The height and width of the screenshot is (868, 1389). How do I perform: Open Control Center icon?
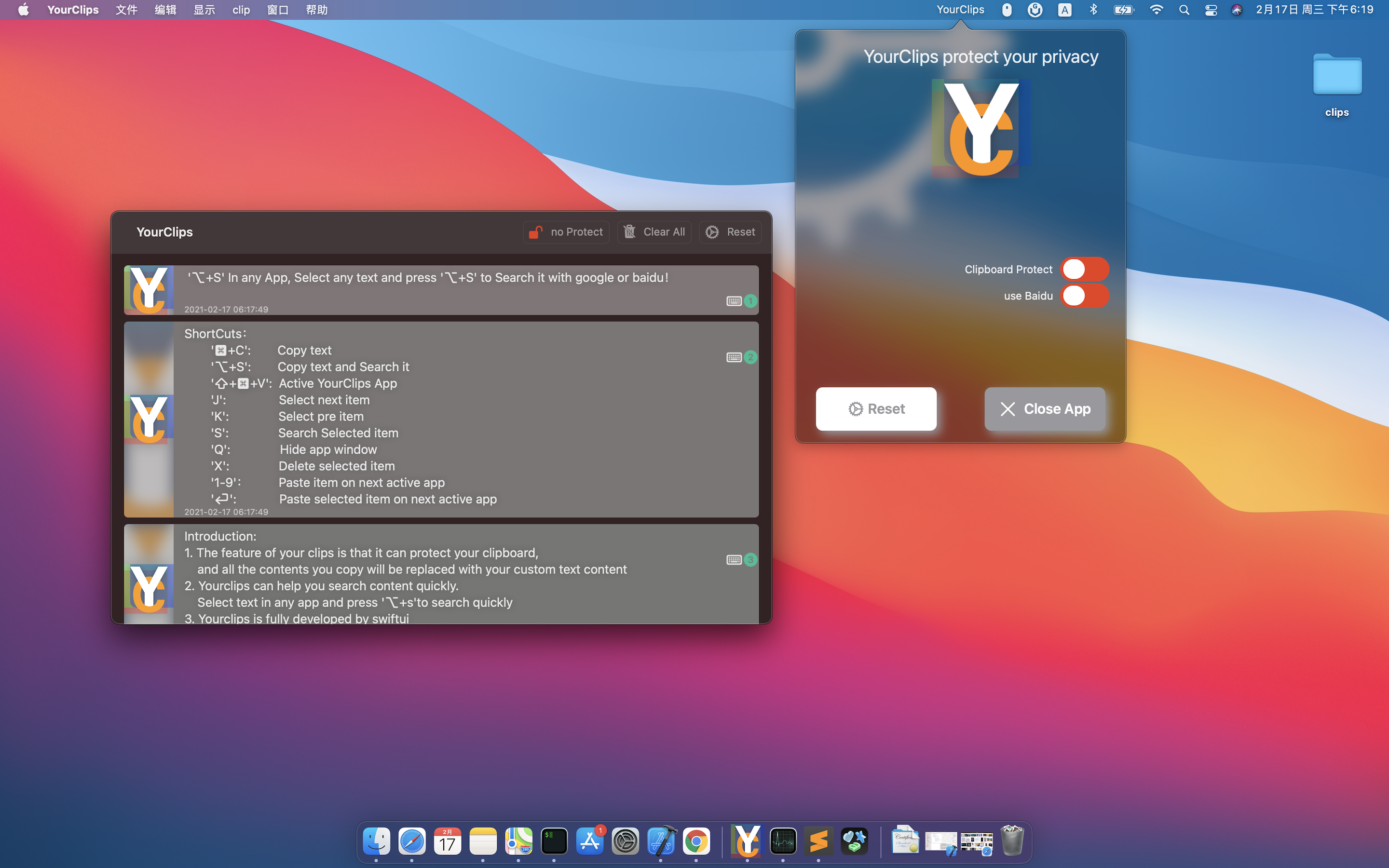coord(1211,10)
